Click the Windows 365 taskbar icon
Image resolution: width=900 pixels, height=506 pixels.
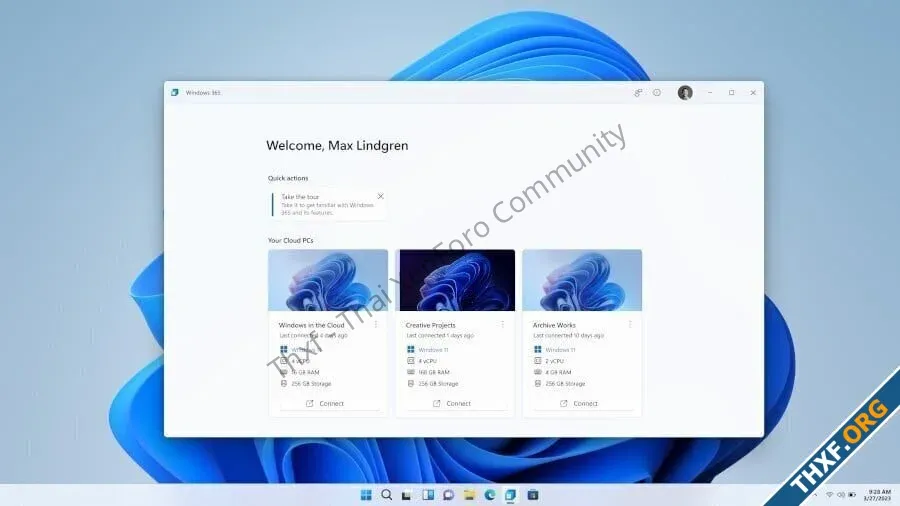[510, 495]
